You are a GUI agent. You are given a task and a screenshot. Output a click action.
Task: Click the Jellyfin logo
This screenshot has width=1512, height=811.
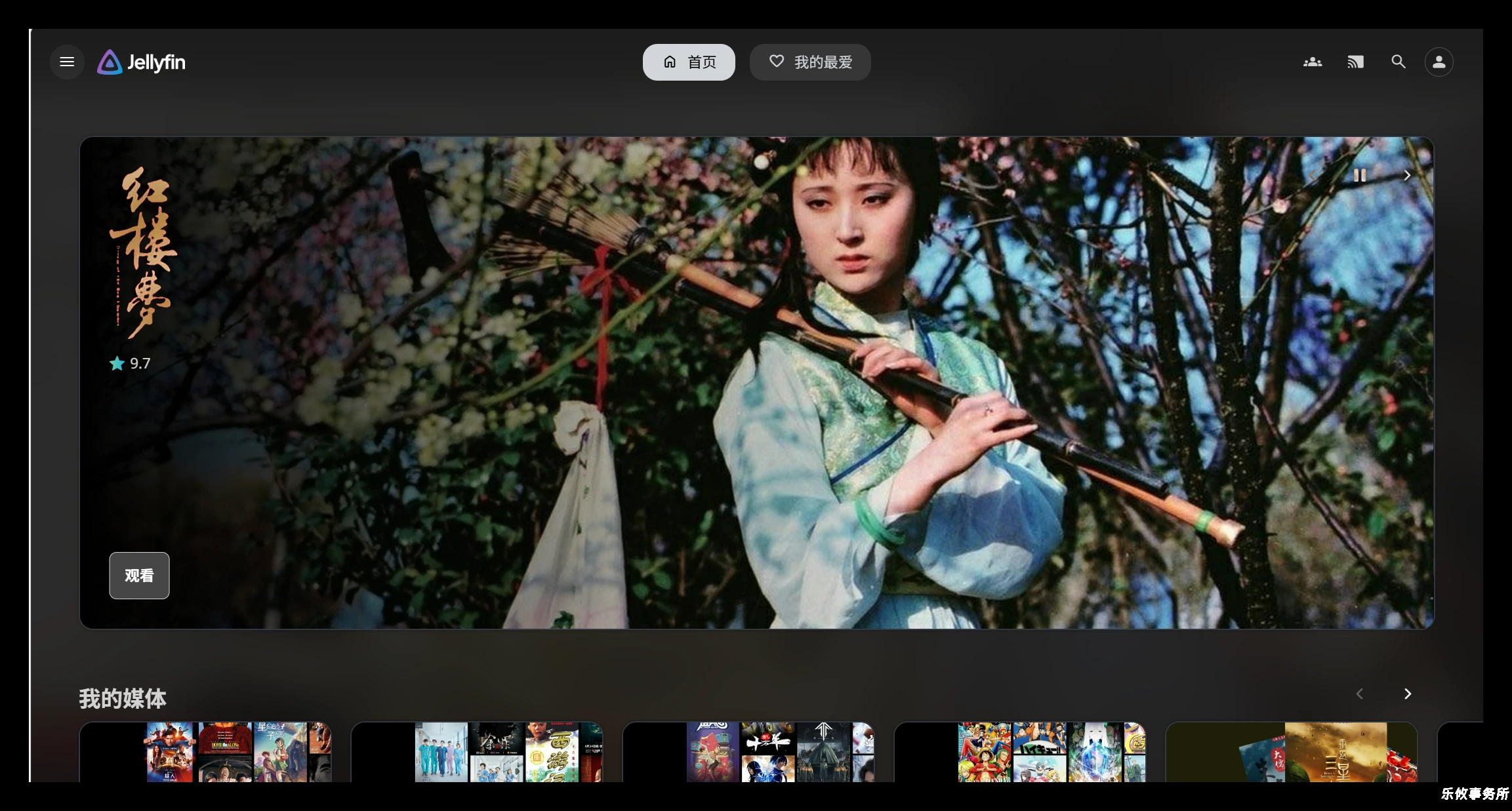pos(141,62)
